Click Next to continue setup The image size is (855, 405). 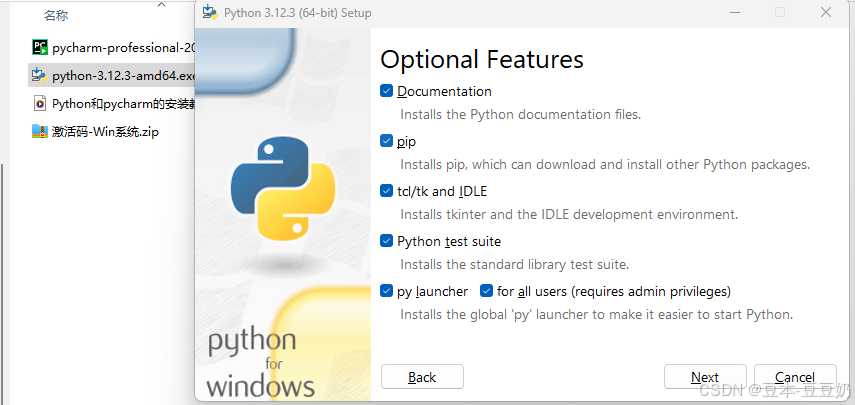705,377
